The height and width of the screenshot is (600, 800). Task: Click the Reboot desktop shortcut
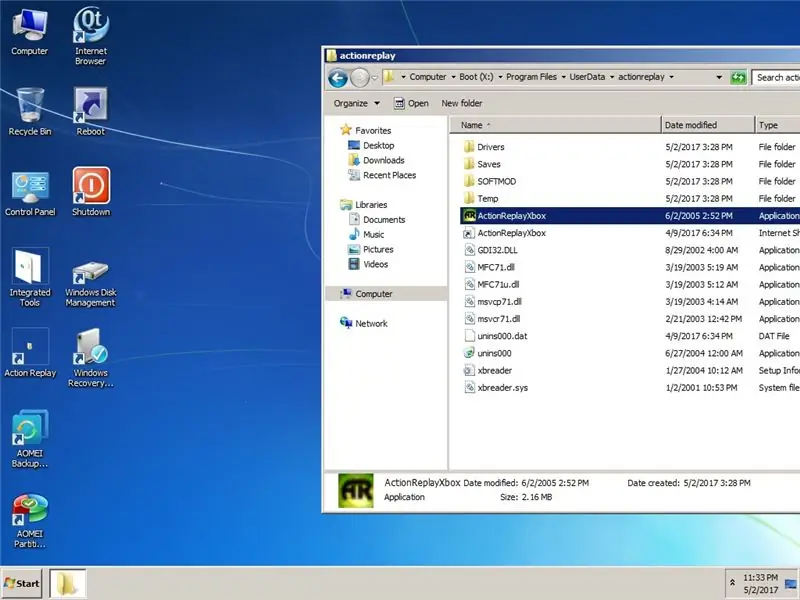[91, 112]
